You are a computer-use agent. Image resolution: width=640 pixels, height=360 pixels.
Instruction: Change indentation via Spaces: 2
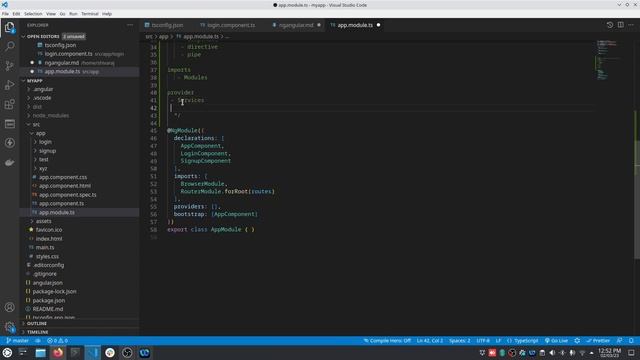pyautogui.click(x=460, y=340)
